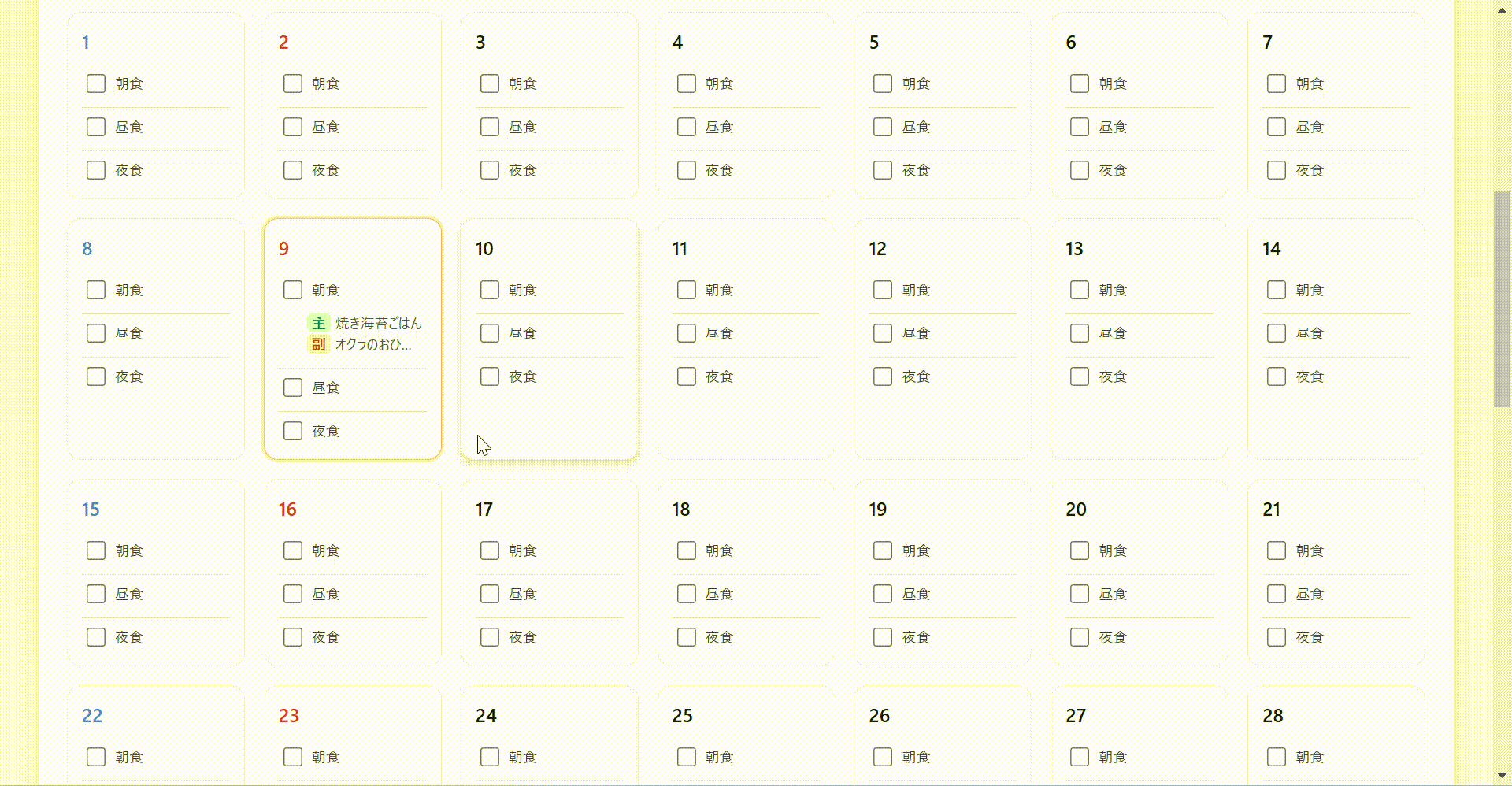Check 夜食 checkbox for day 14
The height and width of the screenshot is (786, 1512).
coord(1277,376)
